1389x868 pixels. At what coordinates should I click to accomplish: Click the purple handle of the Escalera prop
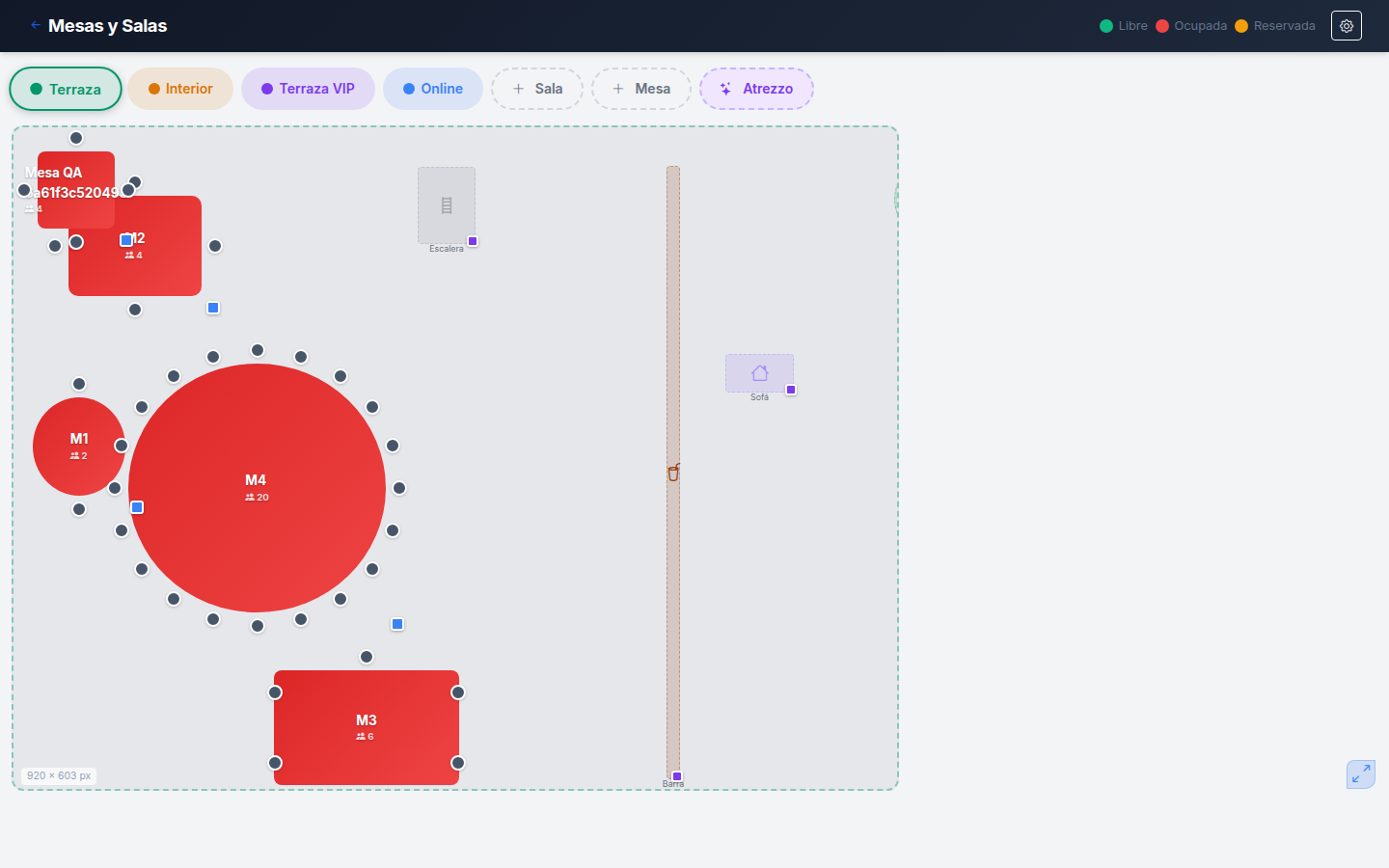pos(473,241)
